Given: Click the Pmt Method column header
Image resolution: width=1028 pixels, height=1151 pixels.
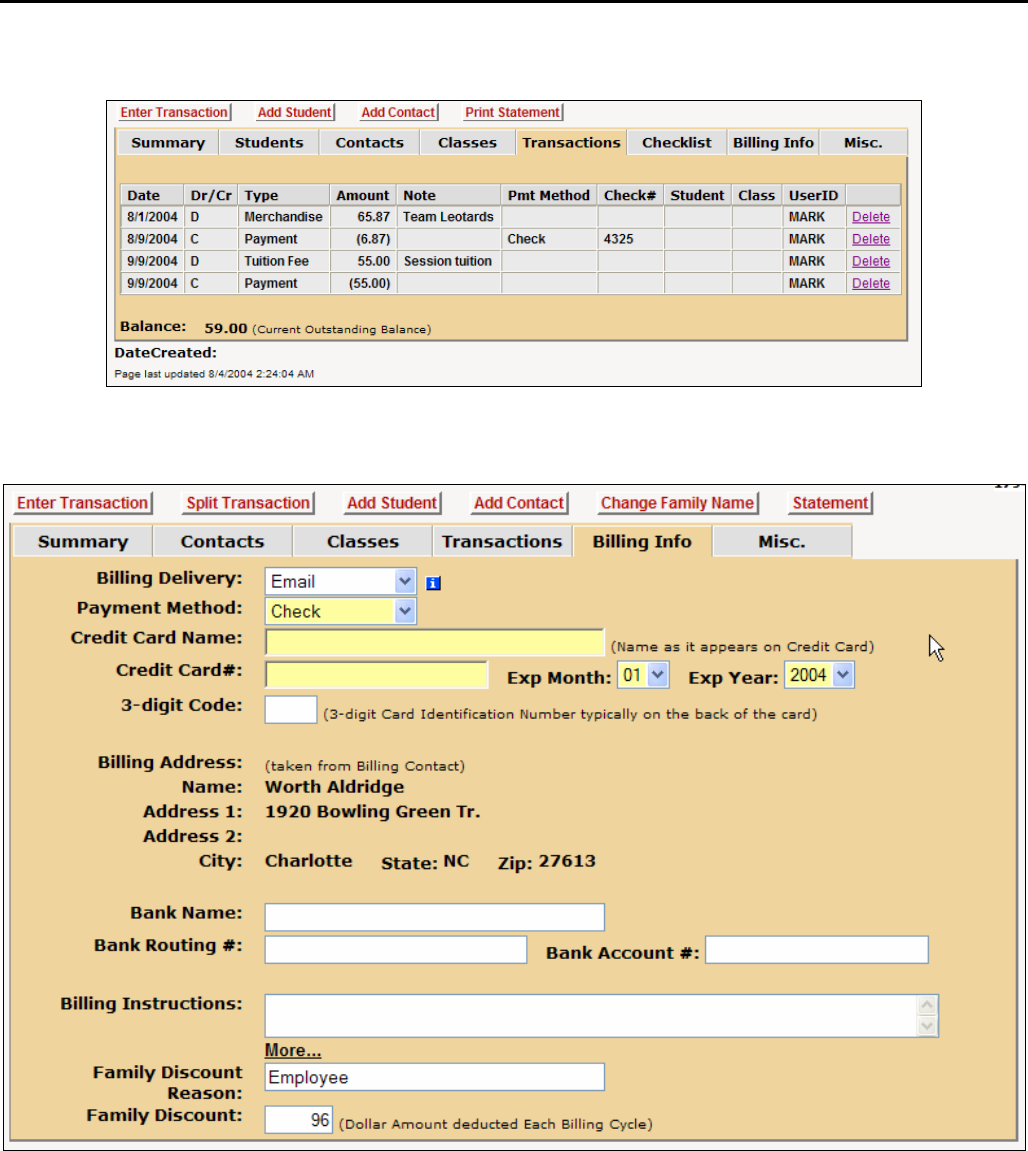Looking at the screenshot, I should click(549, 195).
